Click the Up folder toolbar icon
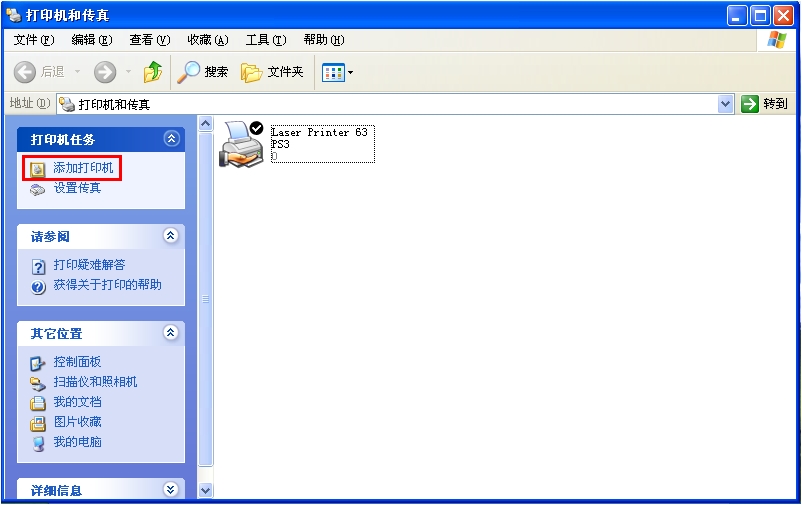Image resolution: width=802 pixels, height=505 pixels. (152, 72)
